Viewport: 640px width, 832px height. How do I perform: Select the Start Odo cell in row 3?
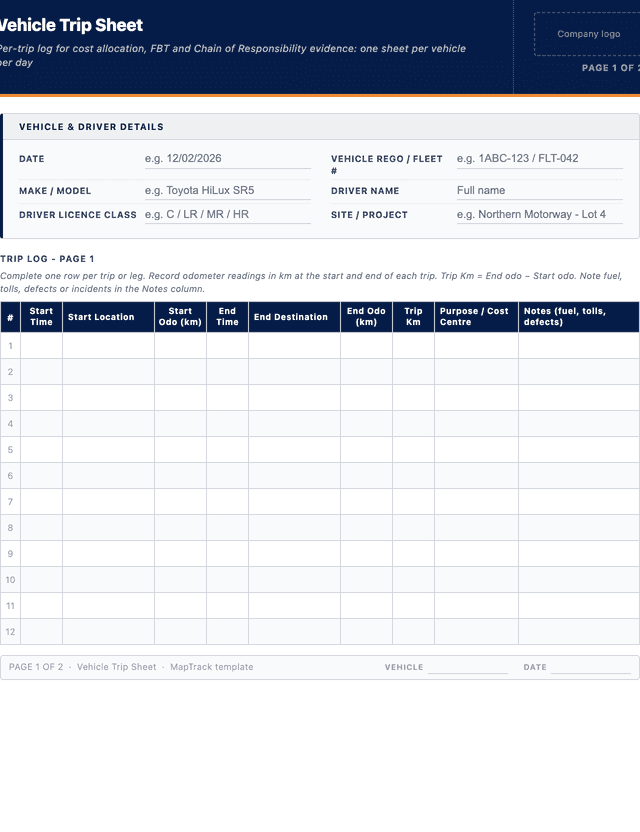pyautogui.click(x=180, y=397)
